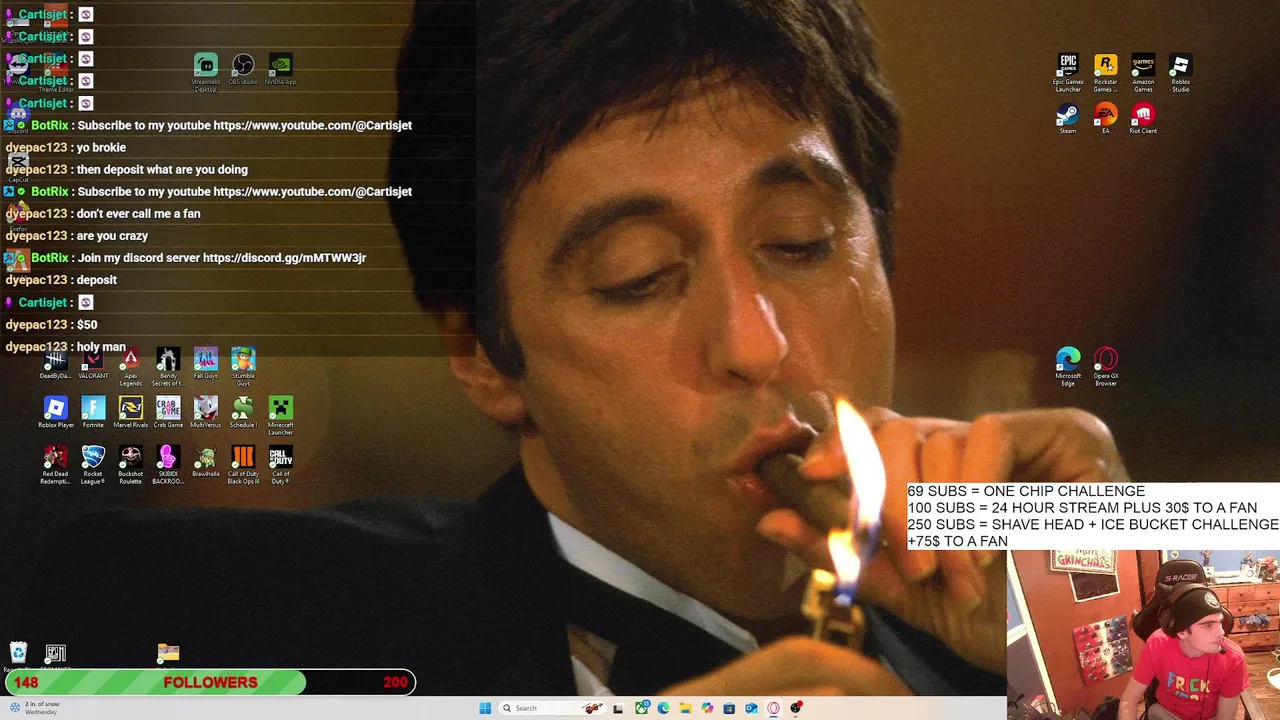The height and width of the screenshot is (720, 1280).
Task: Select the Crab Game shortcut
Action: click(168, 412)
